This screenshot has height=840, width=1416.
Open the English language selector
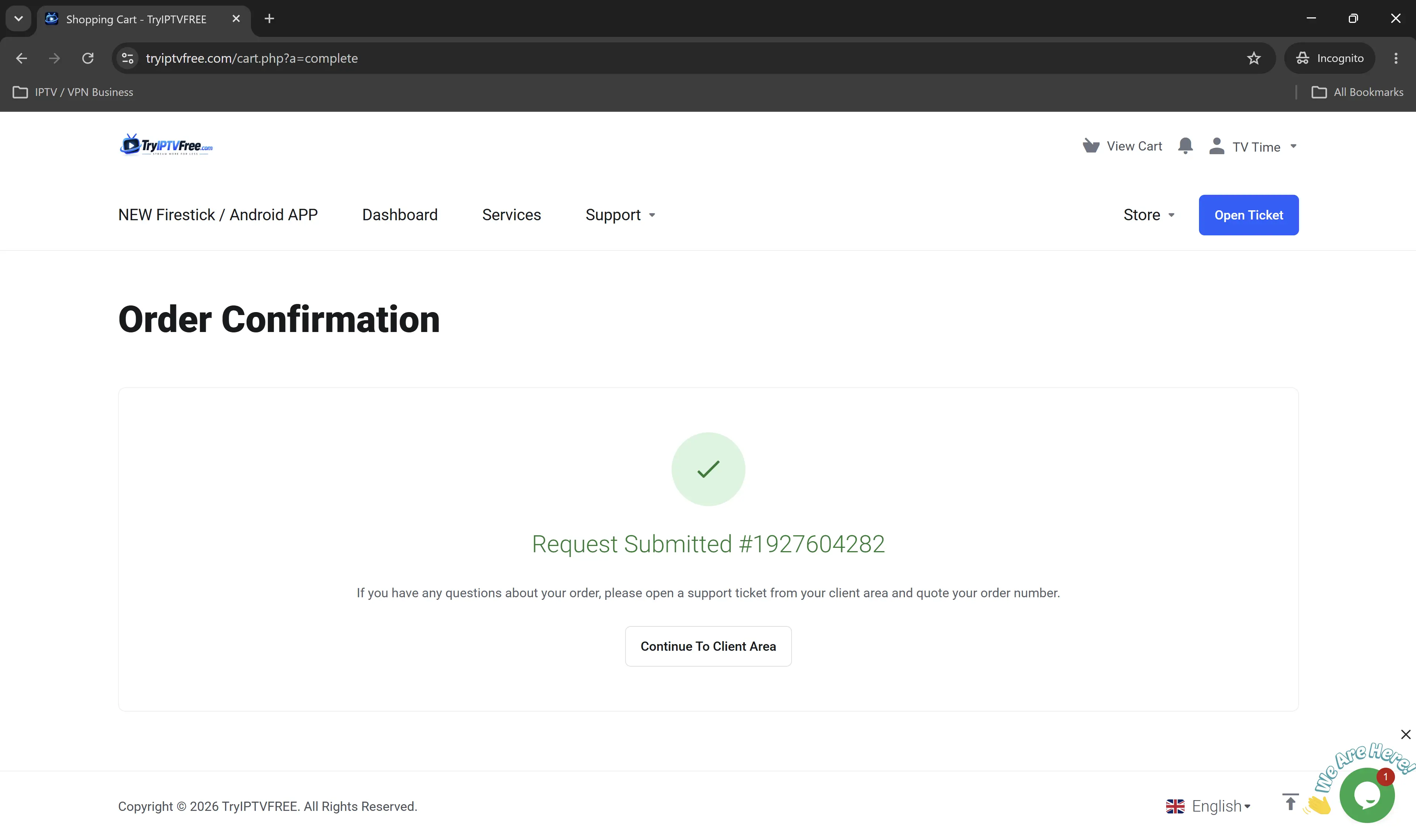pos(1209,806)
